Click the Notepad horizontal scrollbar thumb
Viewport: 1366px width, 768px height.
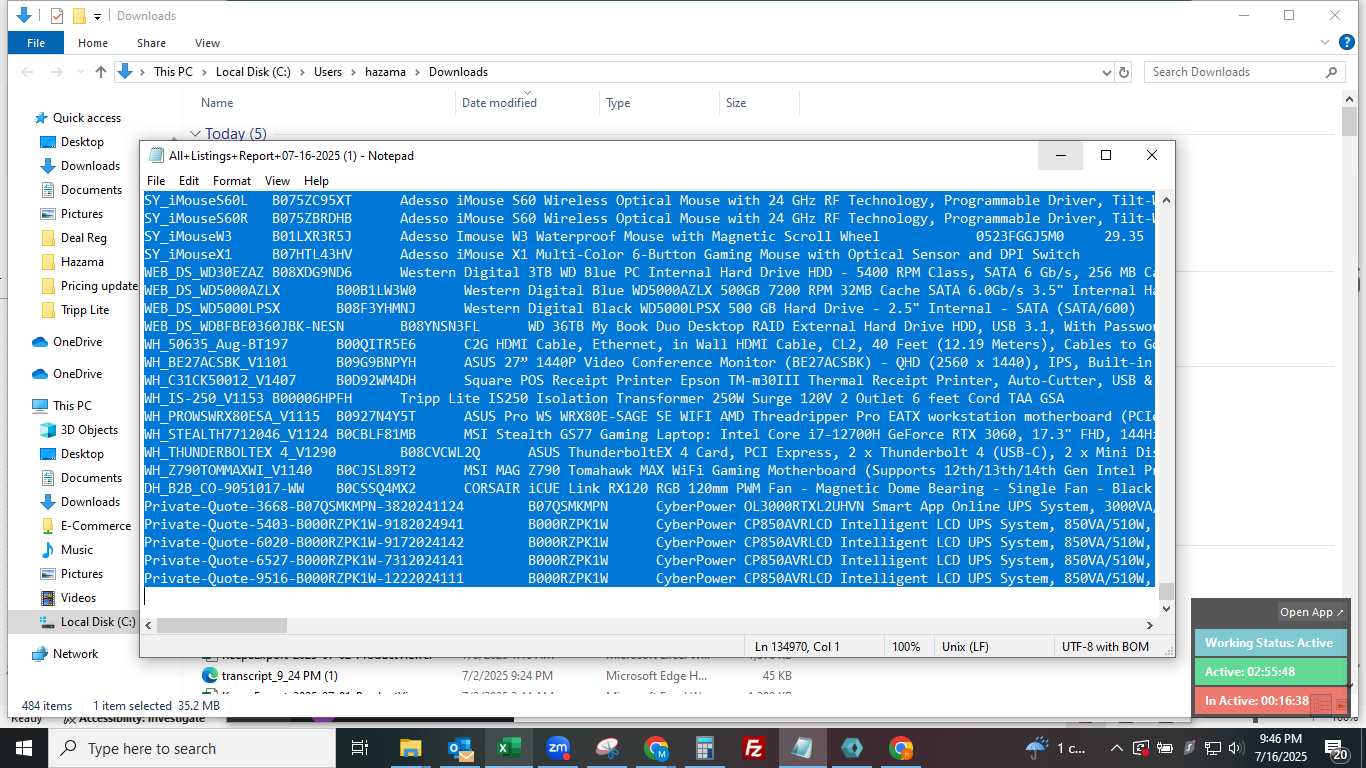tap(222, 625)
